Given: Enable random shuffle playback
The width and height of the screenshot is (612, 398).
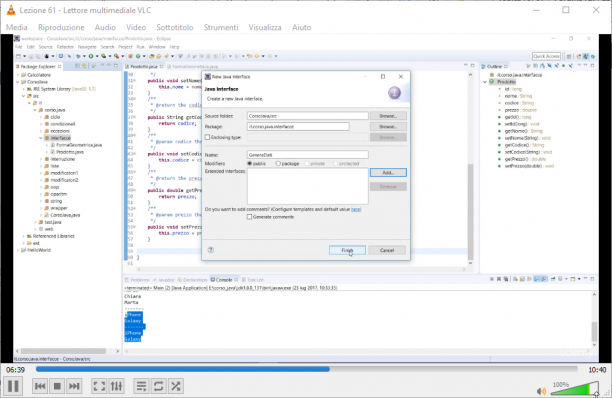Looking at the screenshot, I should 176,386.
